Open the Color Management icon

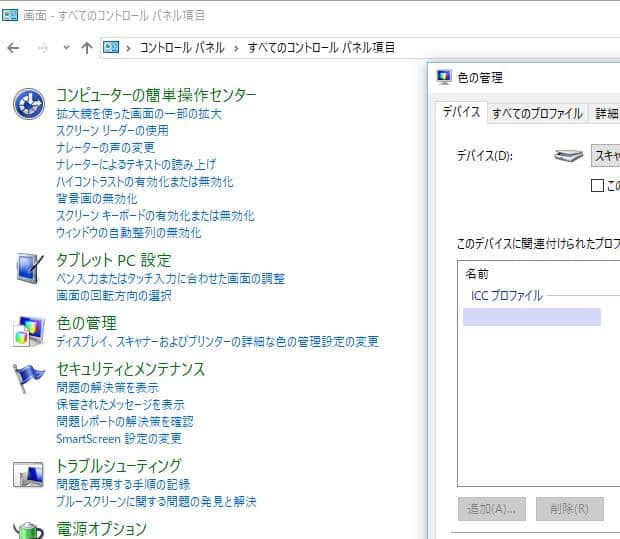(x=29, y=331)
